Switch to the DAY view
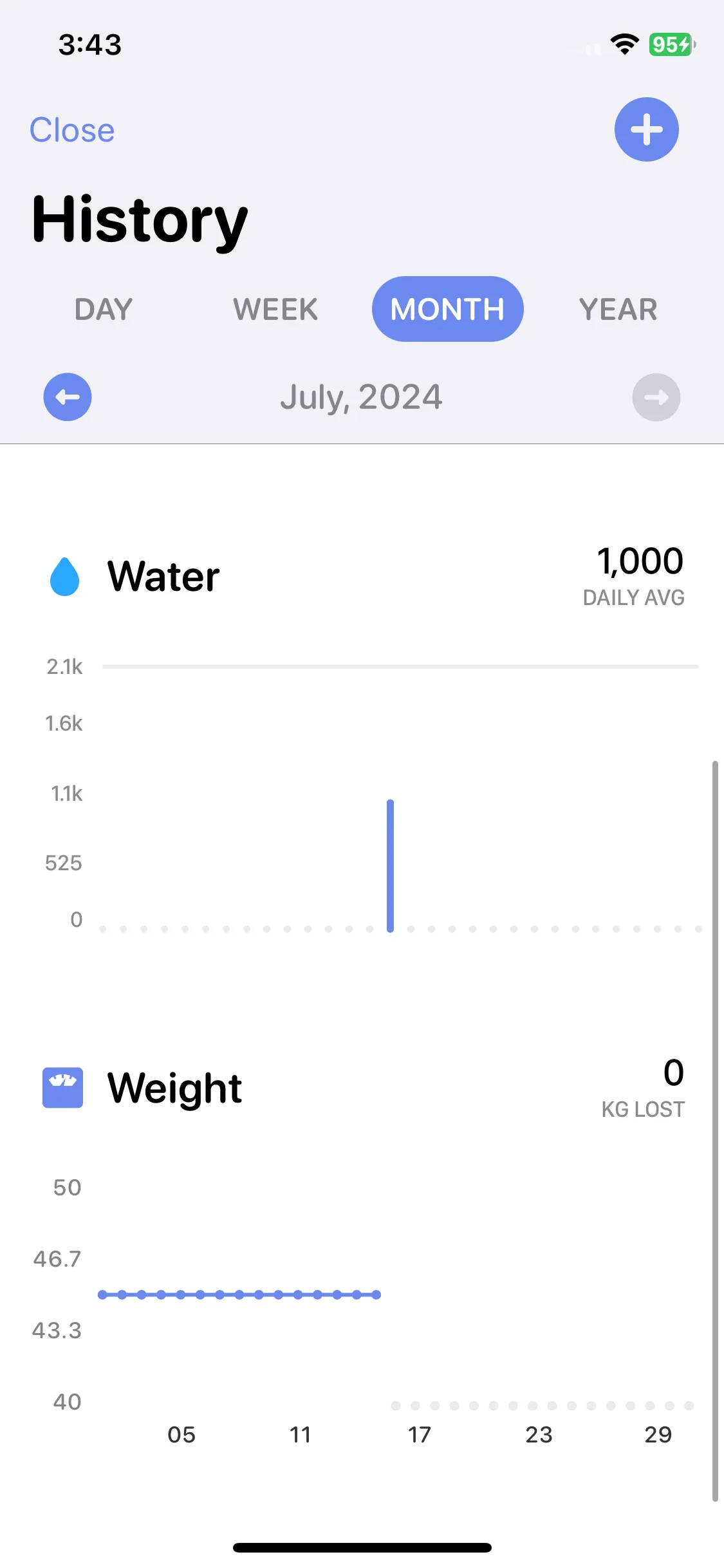This screenshot has width=724, height=1568. (x=104, y=309)
